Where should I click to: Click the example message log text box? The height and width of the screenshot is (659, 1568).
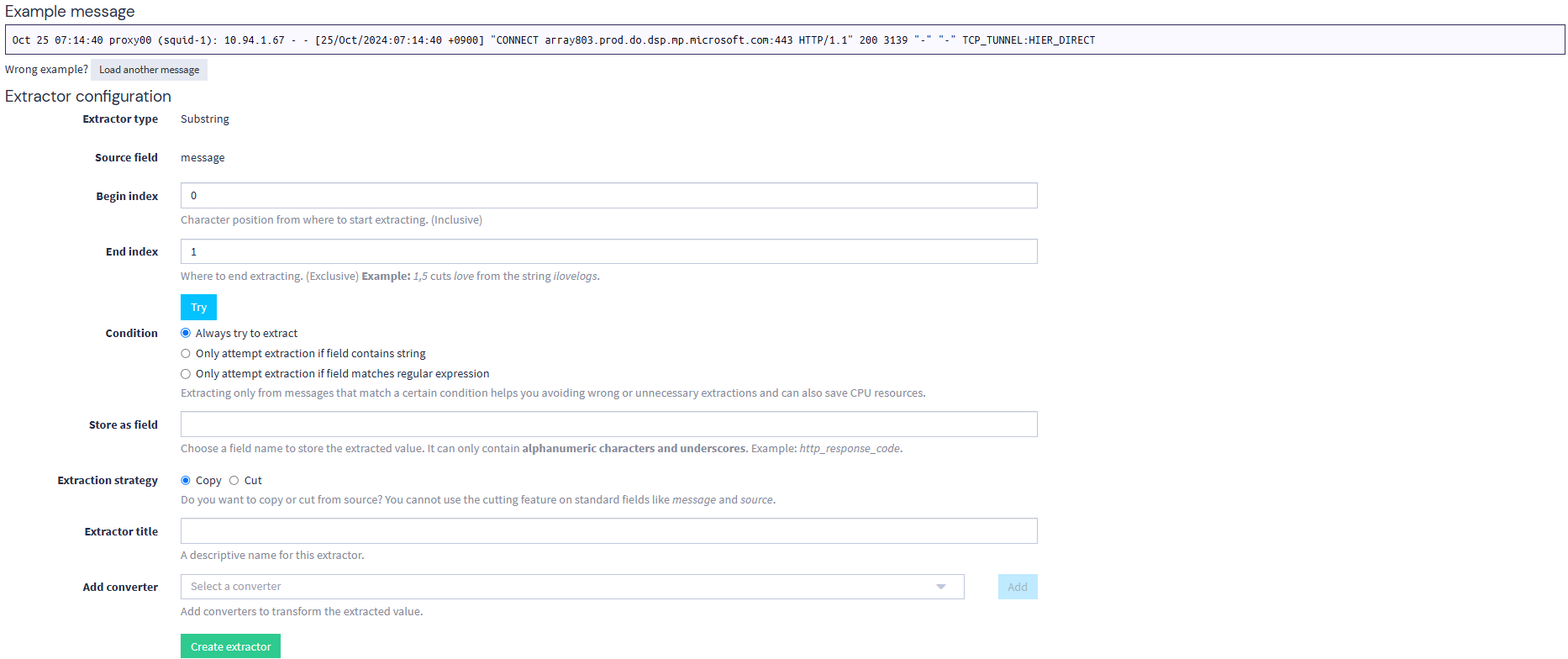click(x=783, y=40)
